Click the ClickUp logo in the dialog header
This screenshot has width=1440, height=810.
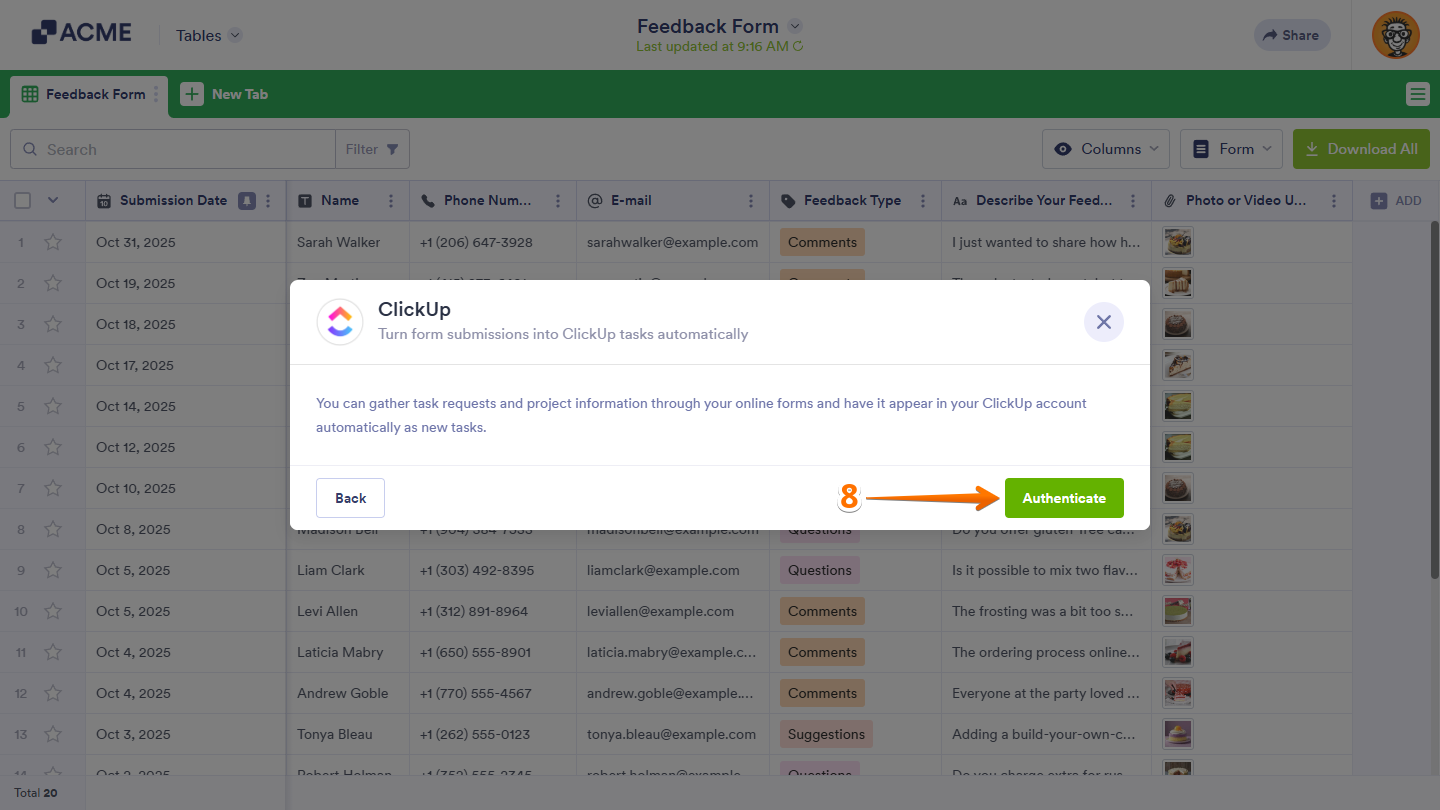click(x=340, y=322)
